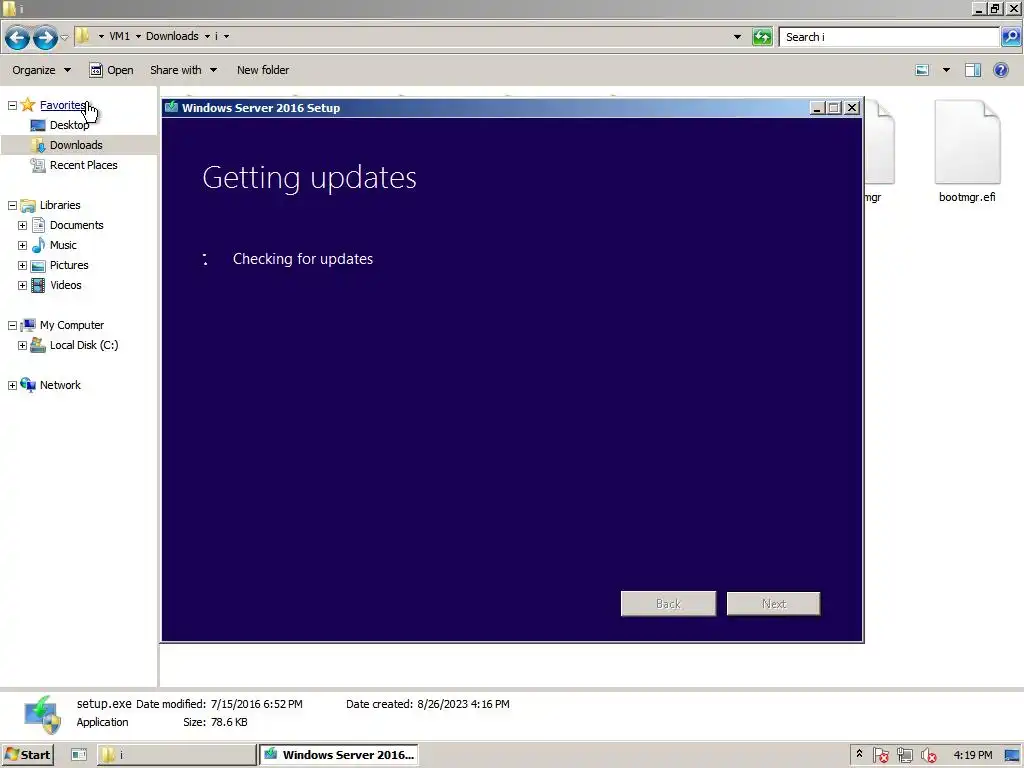Select the bootmgr.efi file icon
Image resolution: width=1024 pixels, height=768 pixels.
coord(967,142)
